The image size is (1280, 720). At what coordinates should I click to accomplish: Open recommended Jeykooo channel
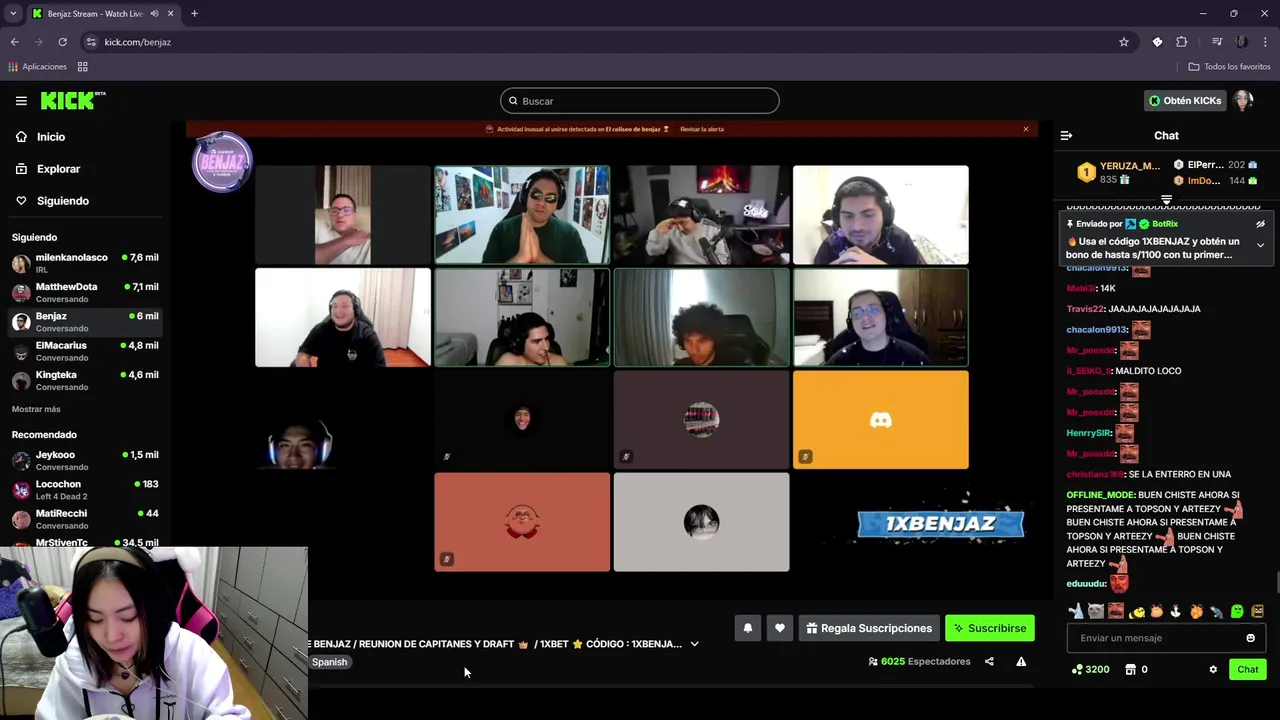pos(85,460)
